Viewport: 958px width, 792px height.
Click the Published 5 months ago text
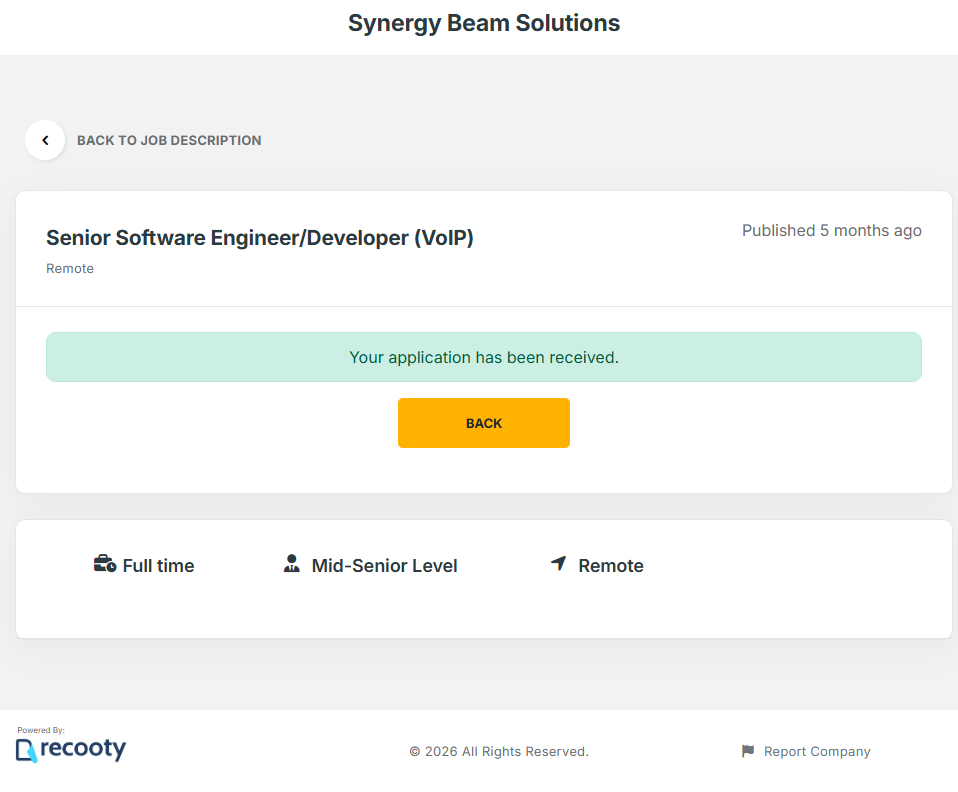pos(831,231)
